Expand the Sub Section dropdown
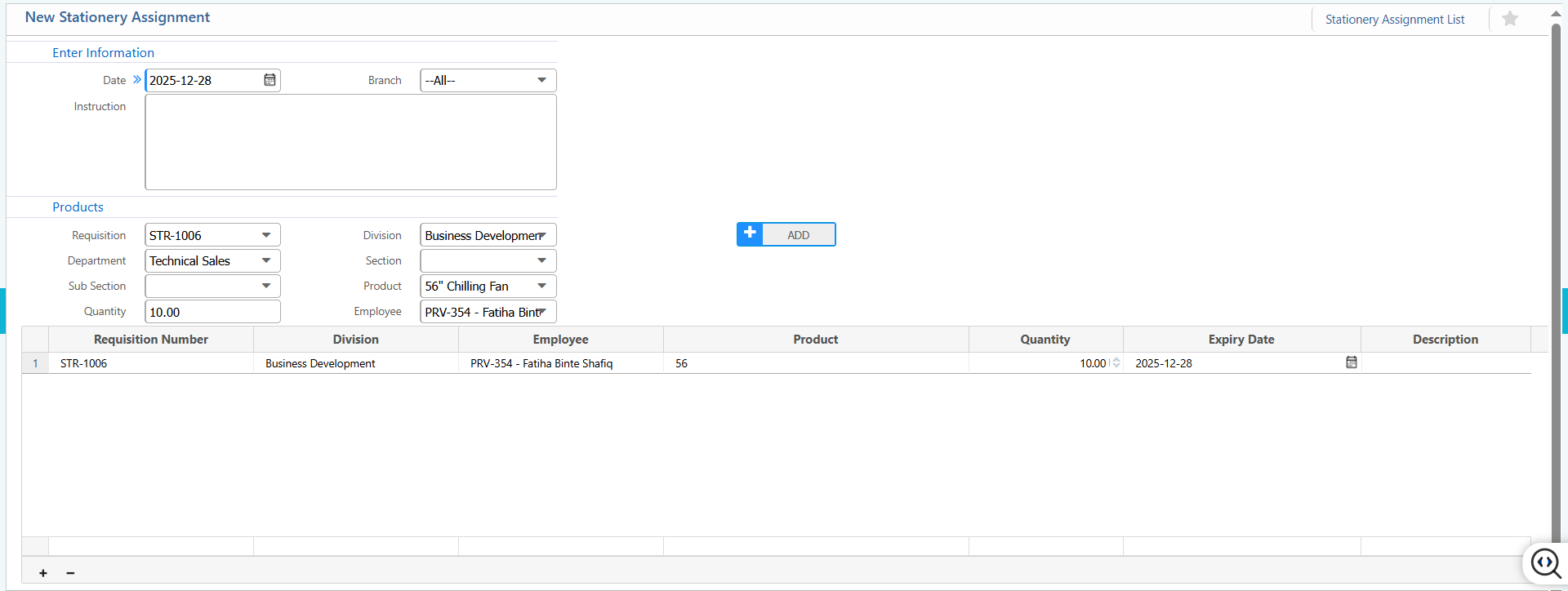Image resolution: width=1568 pixels, height=591 pixels. coord(266,286)
